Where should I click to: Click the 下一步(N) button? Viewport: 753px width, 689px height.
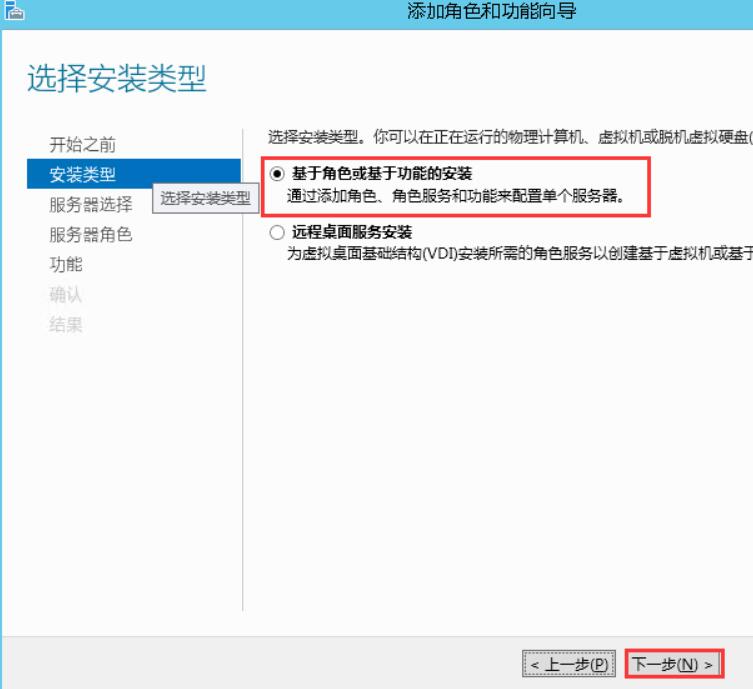(x=674, y=664)
